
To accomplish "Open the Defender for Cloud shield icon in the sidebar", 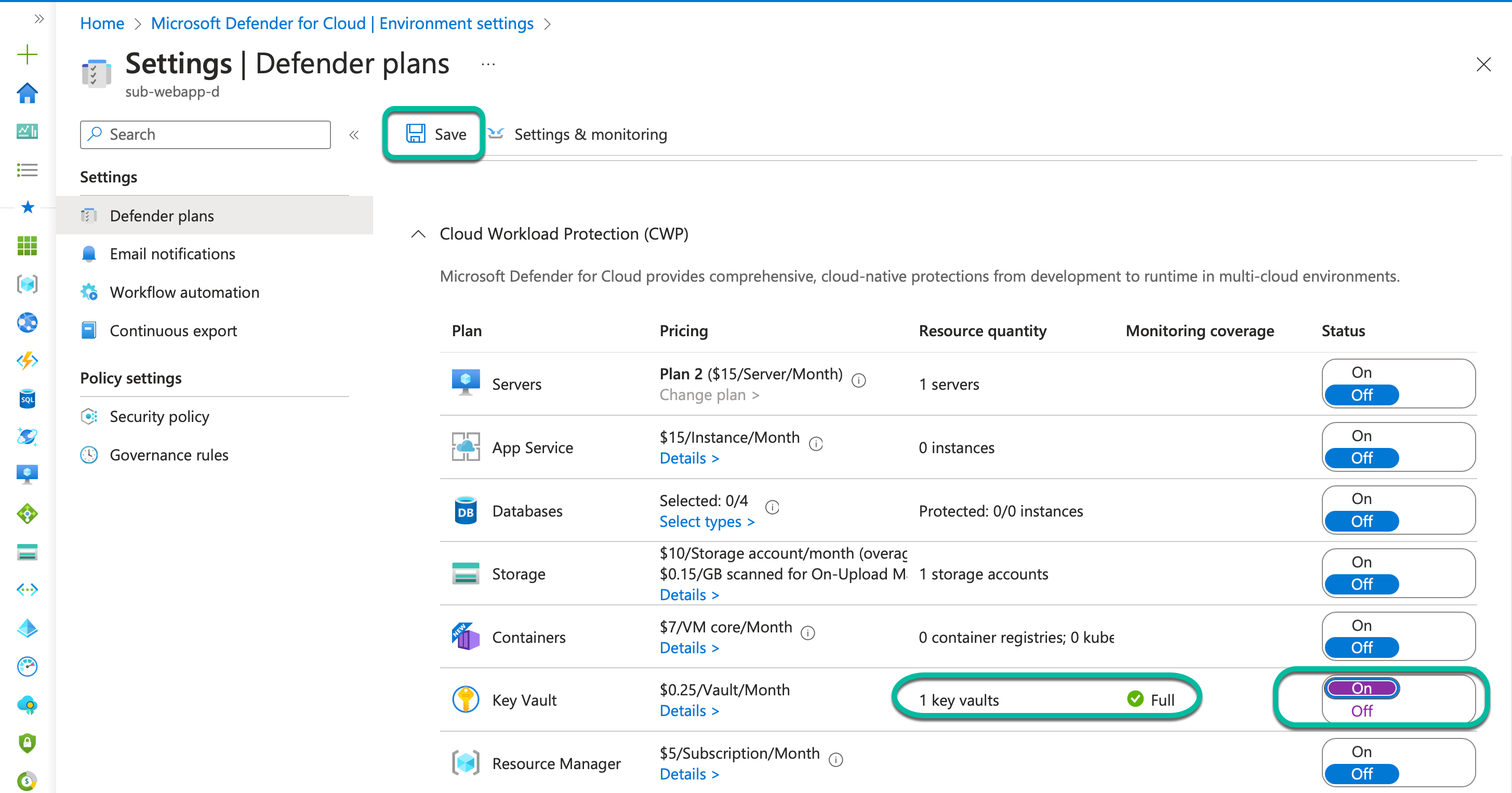I will (27, 743).
